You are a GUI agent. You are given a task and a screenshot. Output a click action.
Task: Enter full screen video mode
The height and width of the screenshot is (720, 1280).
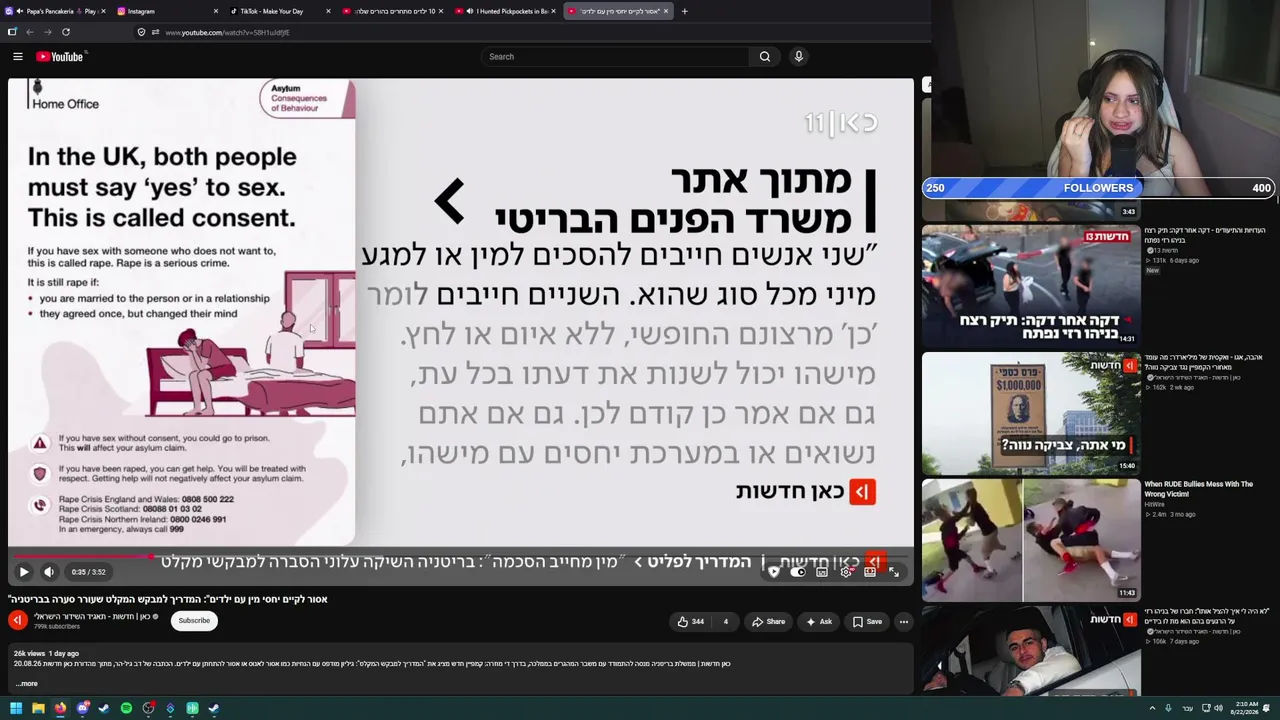coord(894,572)
